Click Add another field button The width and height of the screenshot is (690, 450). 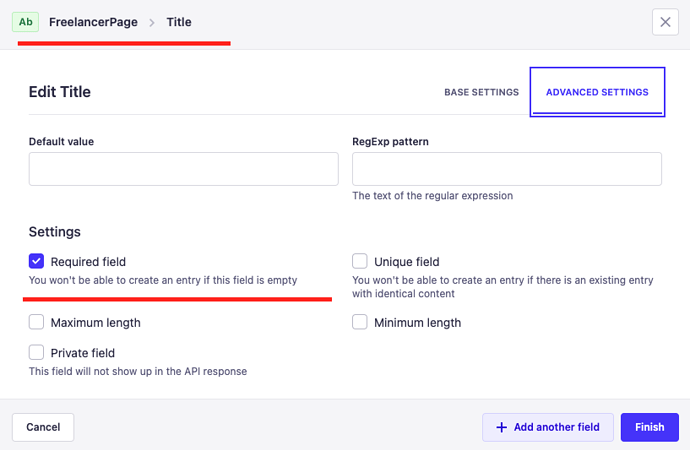(x=547, y=427)
